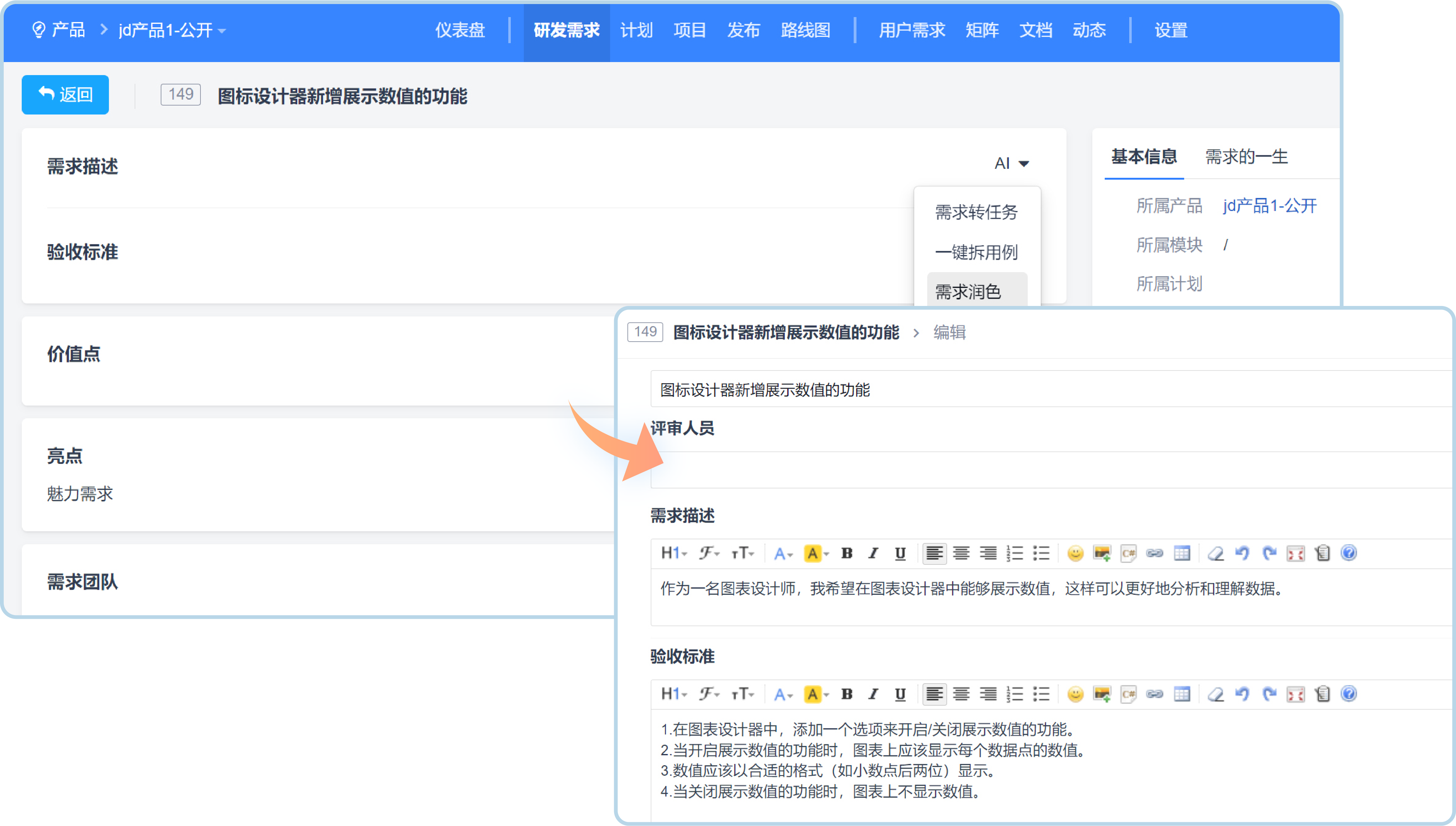Expand H1 heading dropdown in 需求描述 toolbar
This screenshot has width=1456, height=826.
674,553
